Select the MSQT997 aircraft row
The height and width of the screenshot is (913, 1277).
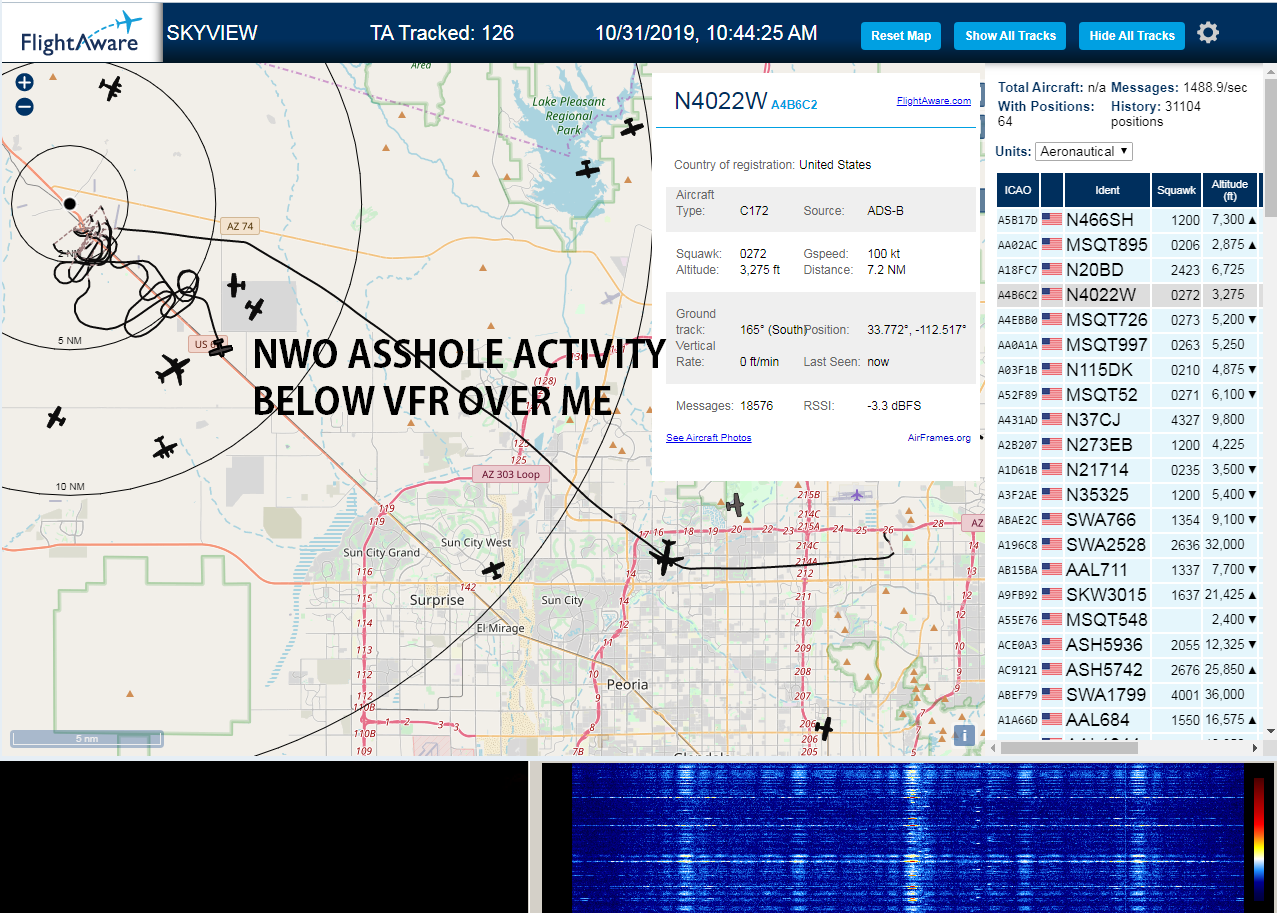pos(1128,344)
